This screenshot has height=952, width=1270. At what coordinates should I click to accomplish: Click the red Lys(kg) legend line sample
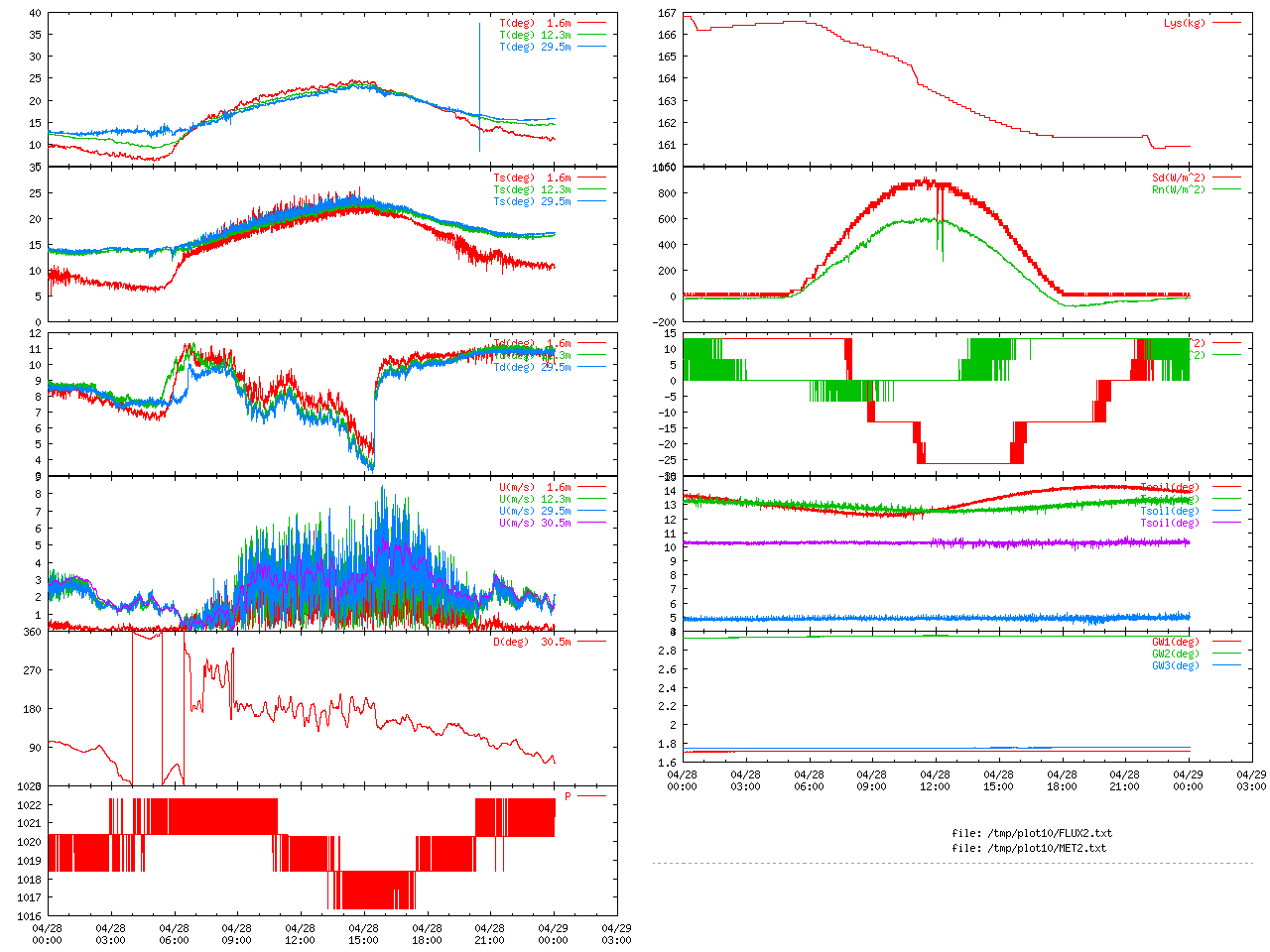(1225, 23)
